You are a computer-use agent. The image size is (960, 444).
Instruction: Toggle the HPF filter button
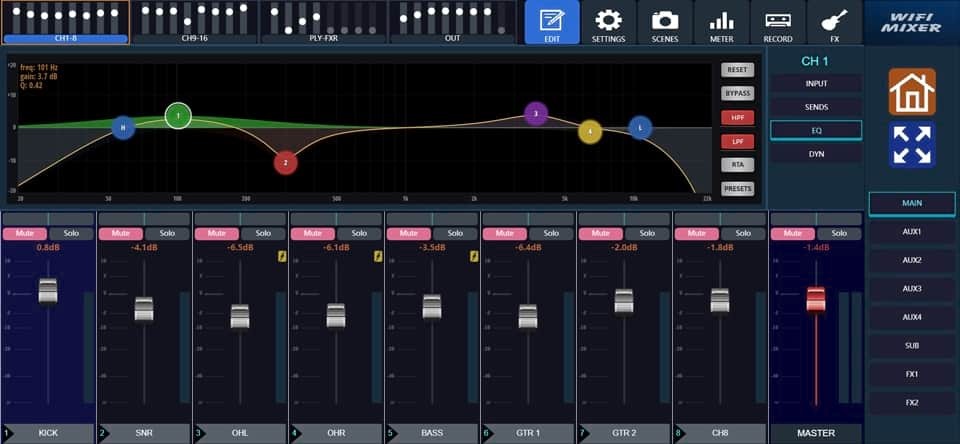coord(738,117)
